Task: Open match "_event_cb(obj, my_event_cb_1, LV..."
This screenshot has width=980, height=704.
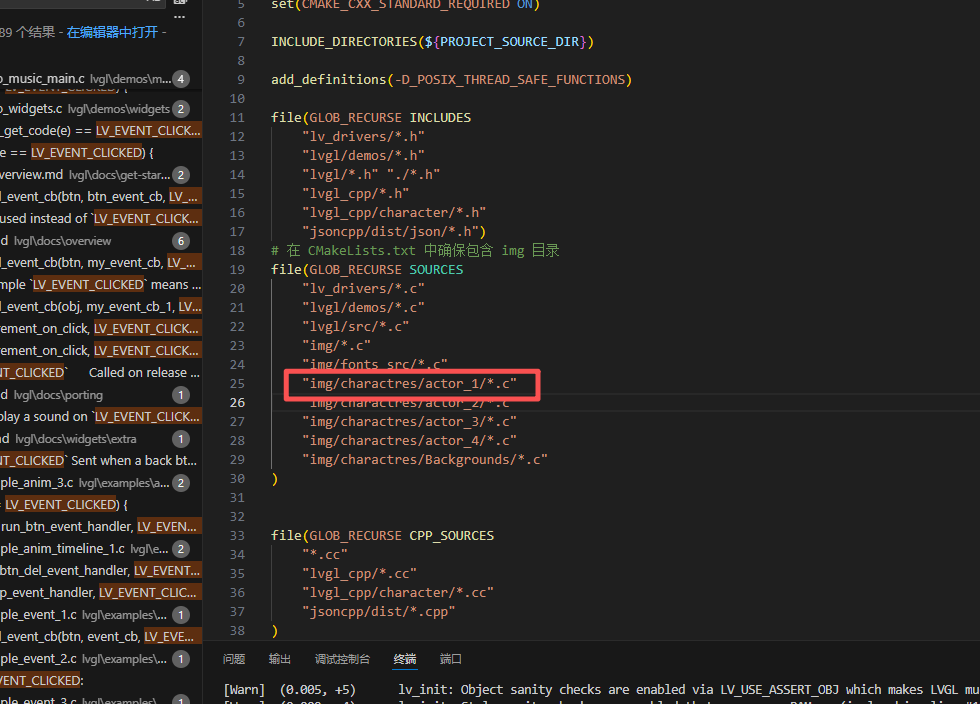Action: click(x=101, y=306)
